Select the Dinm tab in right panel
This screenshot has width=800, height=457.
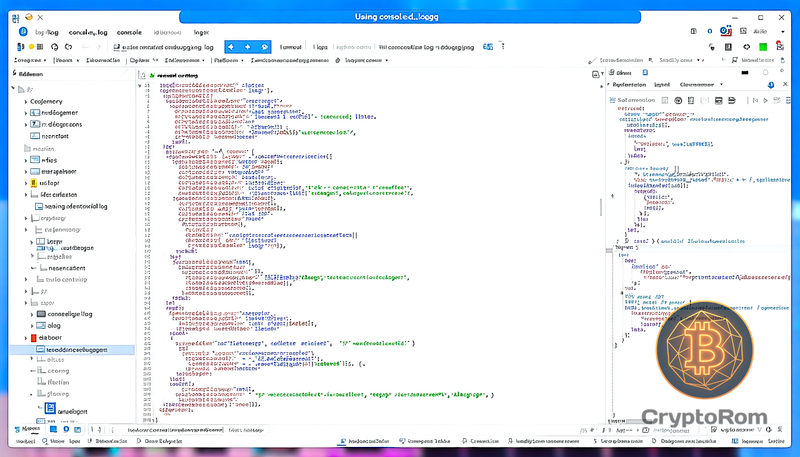623,73
